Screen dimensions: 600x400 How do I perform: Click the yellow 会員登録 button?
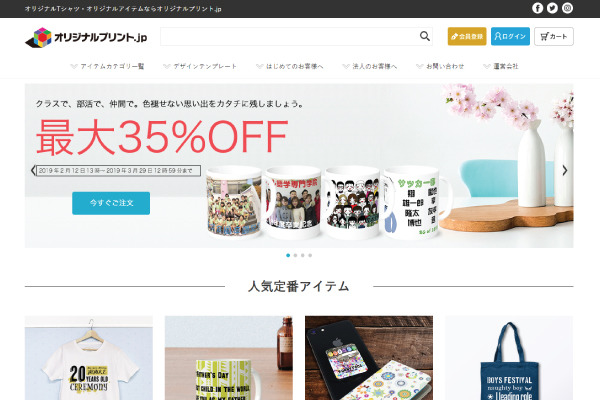(x=467, y=36)
